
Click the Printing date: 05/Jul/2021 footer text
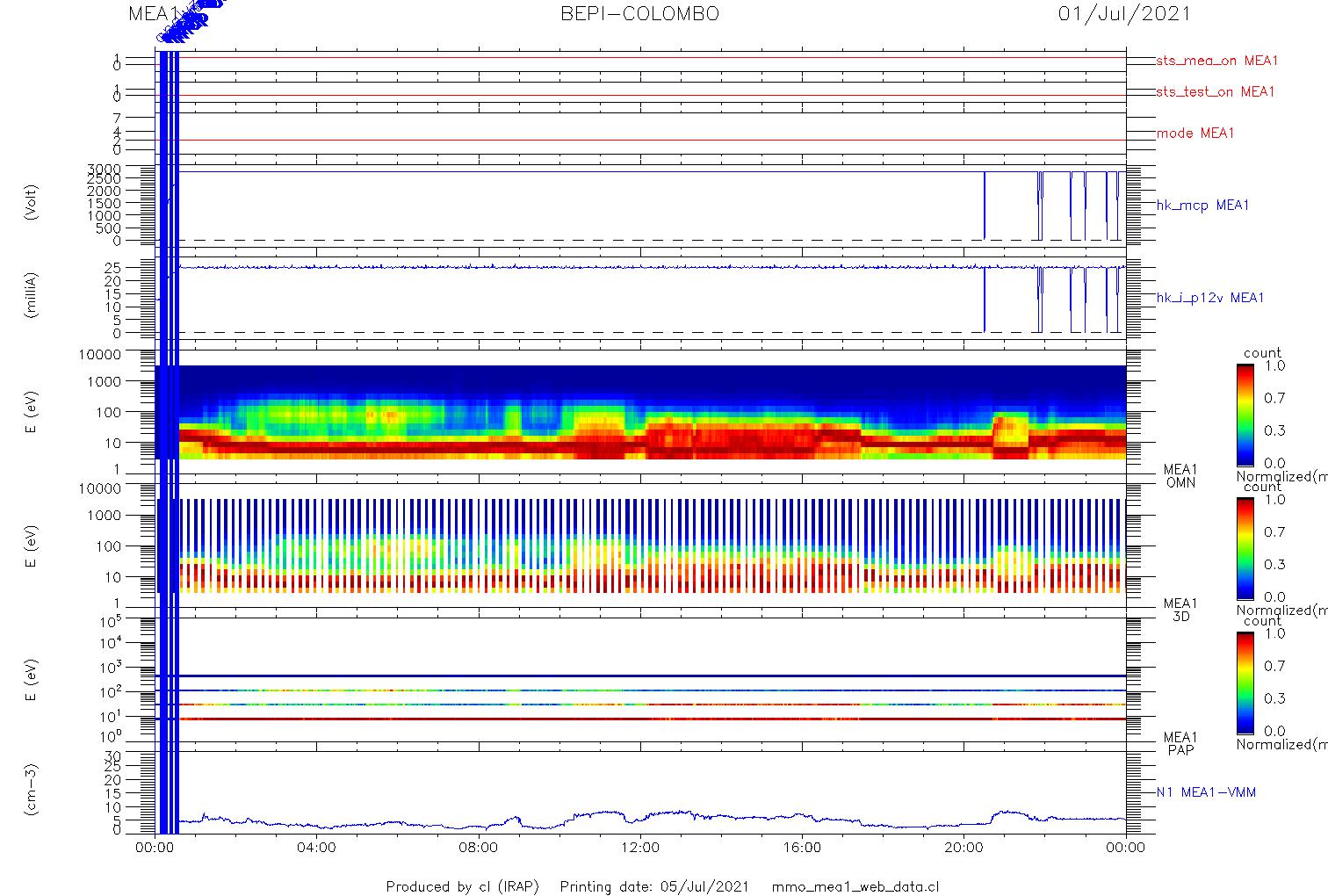[x=654, y=886]
